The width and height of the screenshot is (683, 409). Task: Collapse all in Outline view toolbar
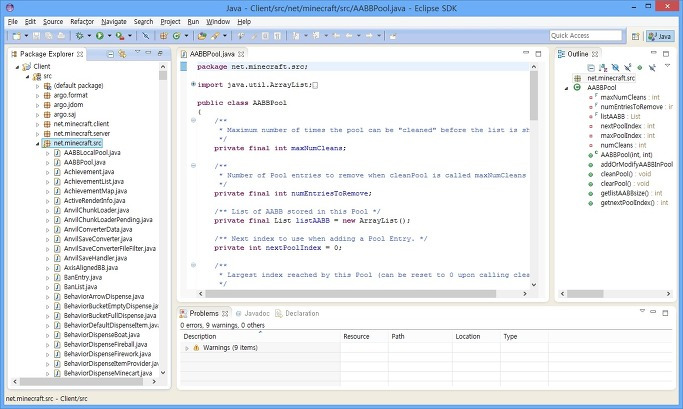(x=591, y=68)
